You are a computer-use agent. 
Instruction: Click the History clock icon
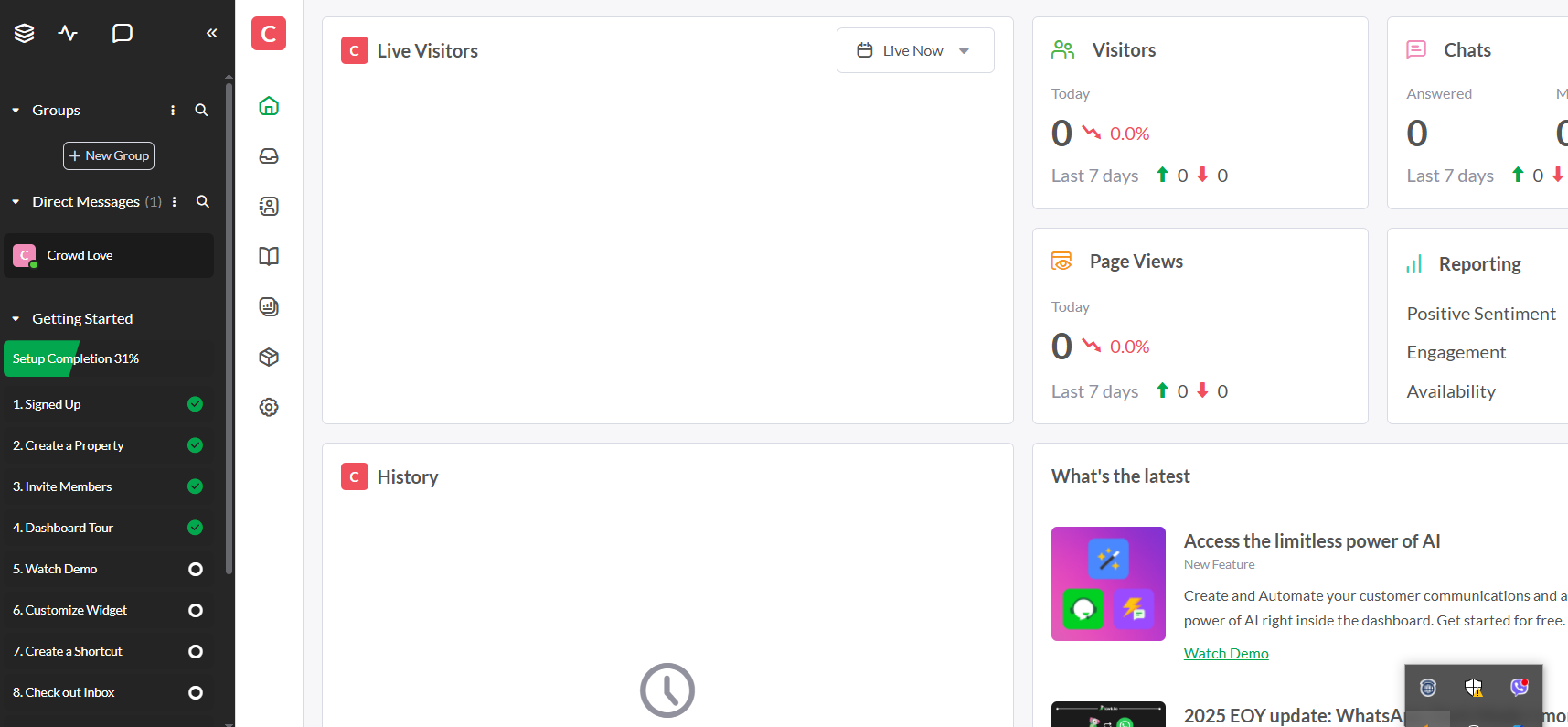pos(667,690)
